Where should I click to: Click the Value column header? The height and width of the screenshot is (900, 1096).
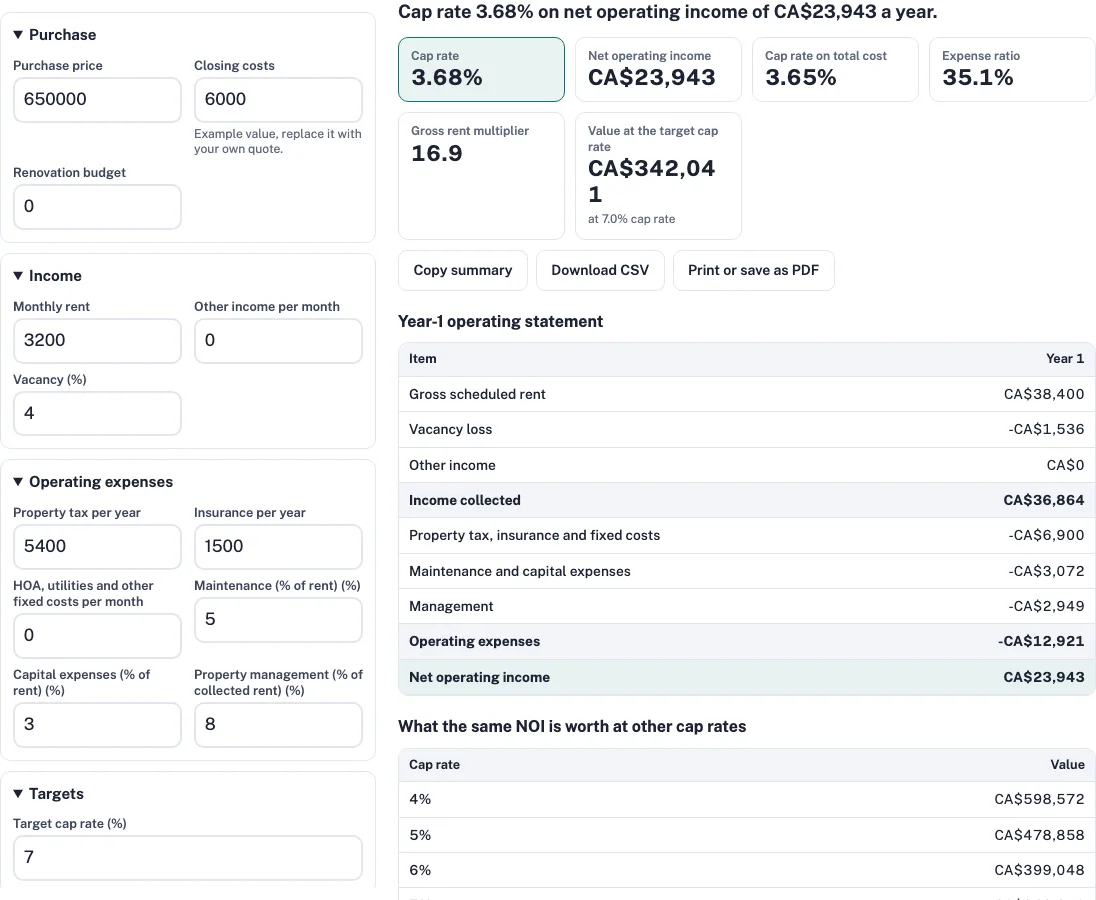1067,764
